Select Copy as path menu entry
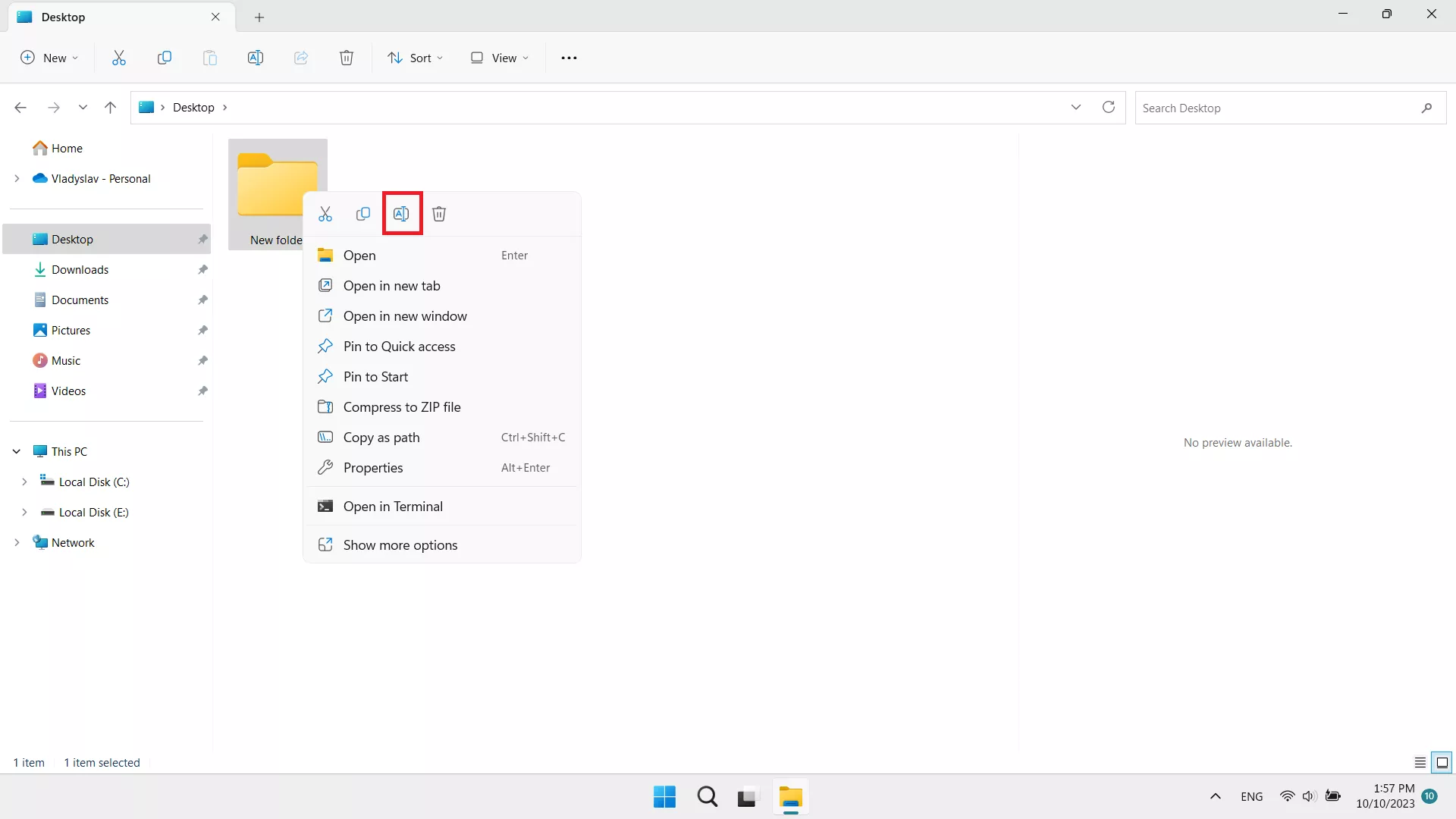1456x819 pixels. point(381,438)
